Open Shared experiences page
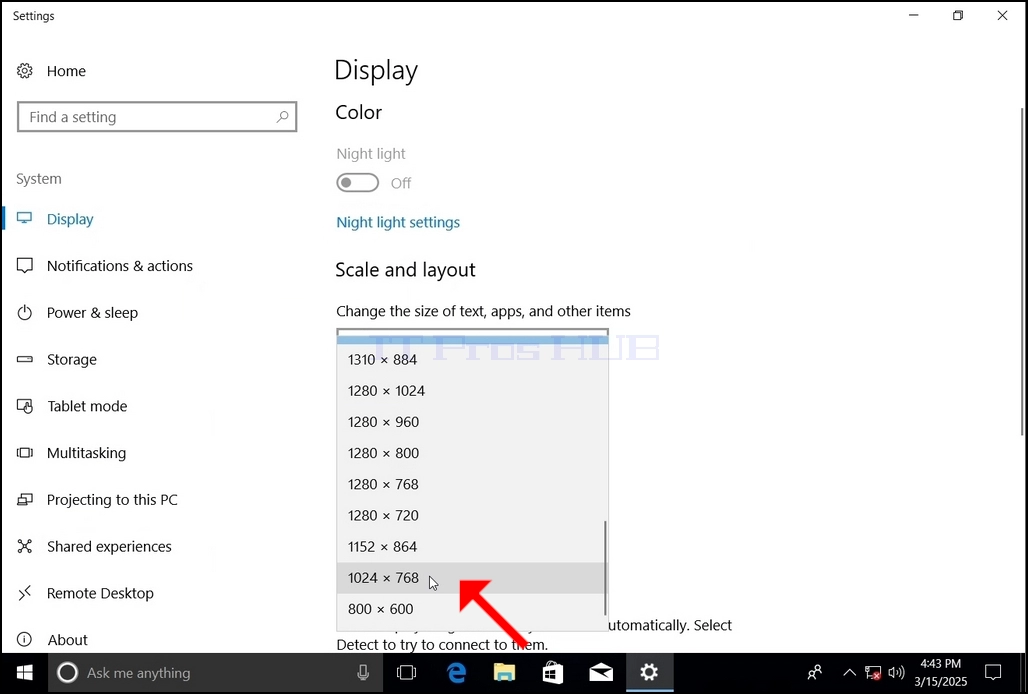This screenshot has width=1028, height=694. (109, 547)
